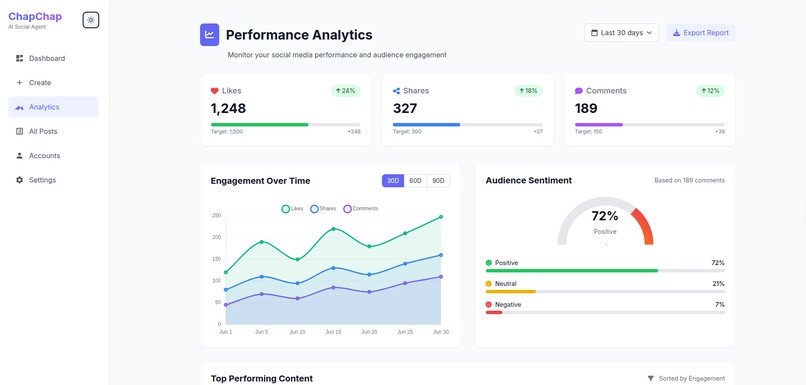Click the Analytics chart icon in sidebar
This screenshot has height=385, width=806.
[x=20, y=107]
